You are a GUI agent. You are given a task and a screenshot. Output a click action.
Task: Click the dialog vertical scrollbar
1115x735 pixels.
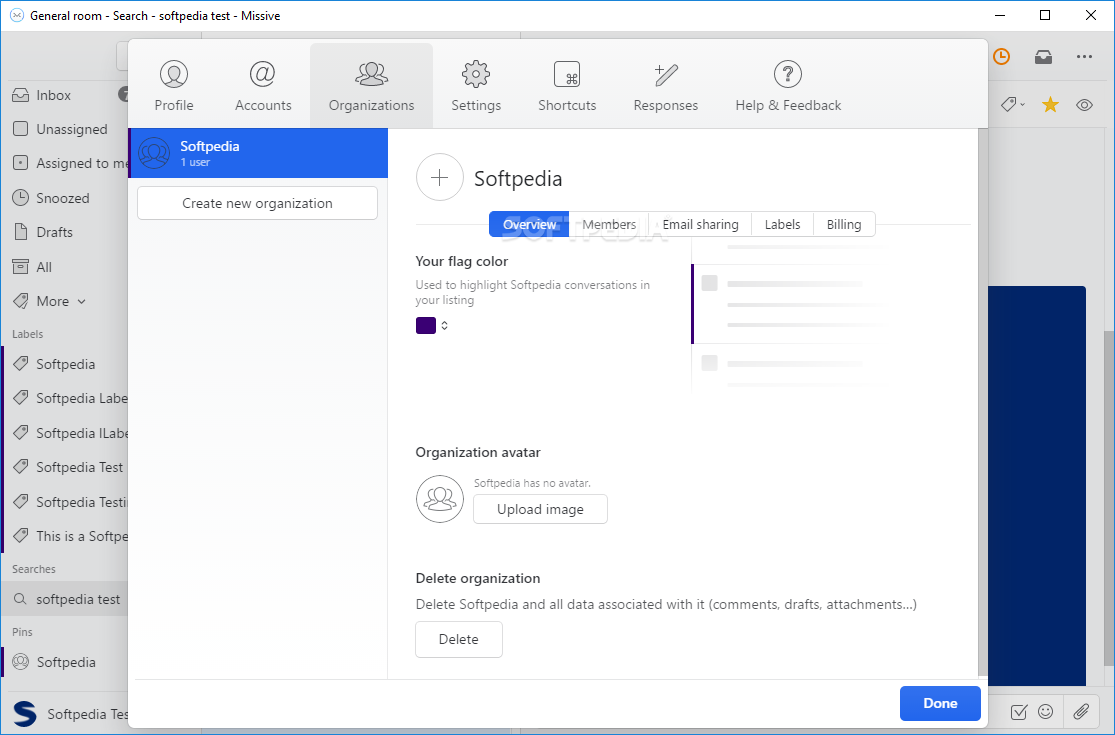[983, 402]
